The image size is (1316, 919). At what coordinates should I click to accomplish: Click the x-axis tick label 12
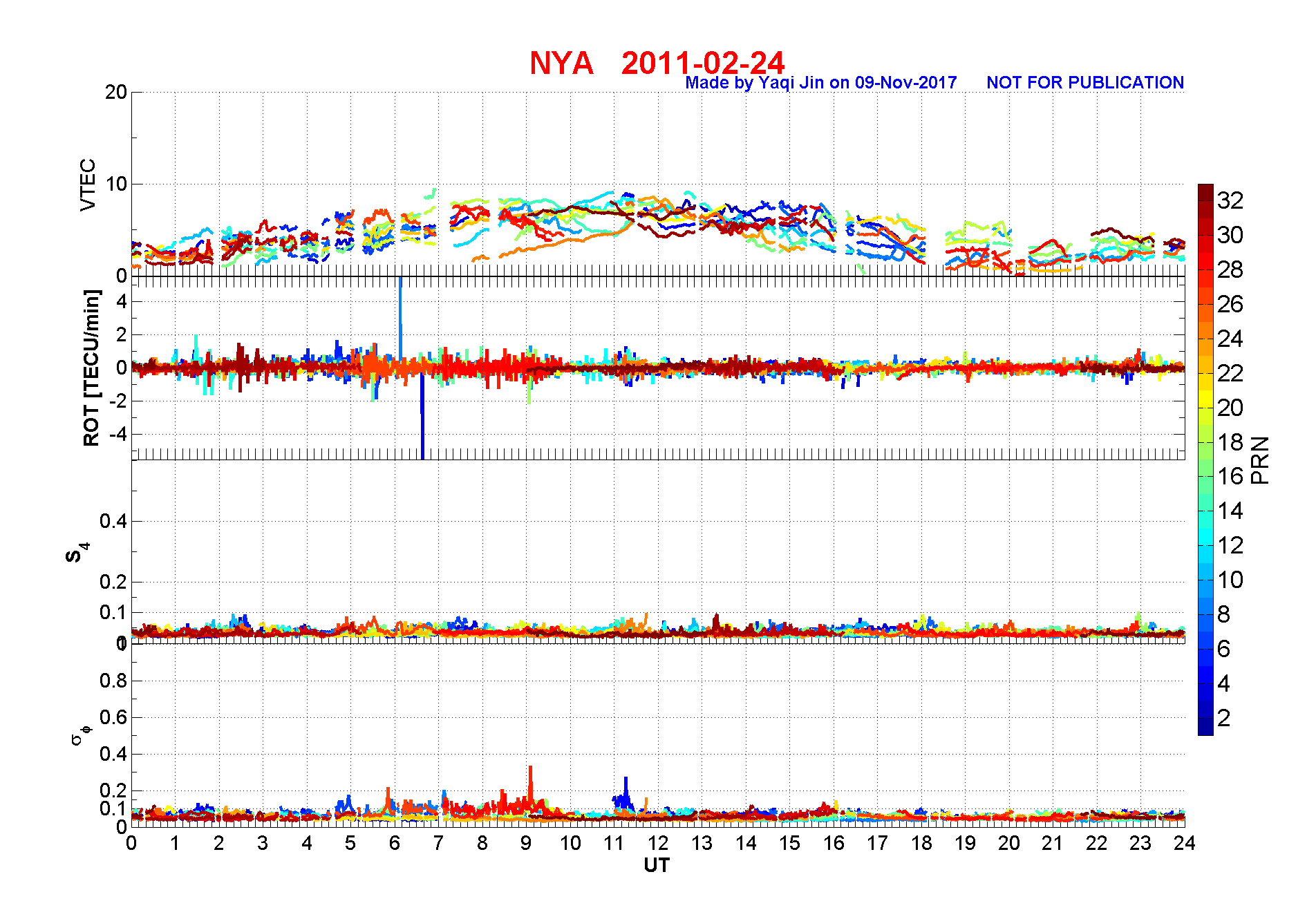pos(657,843)
